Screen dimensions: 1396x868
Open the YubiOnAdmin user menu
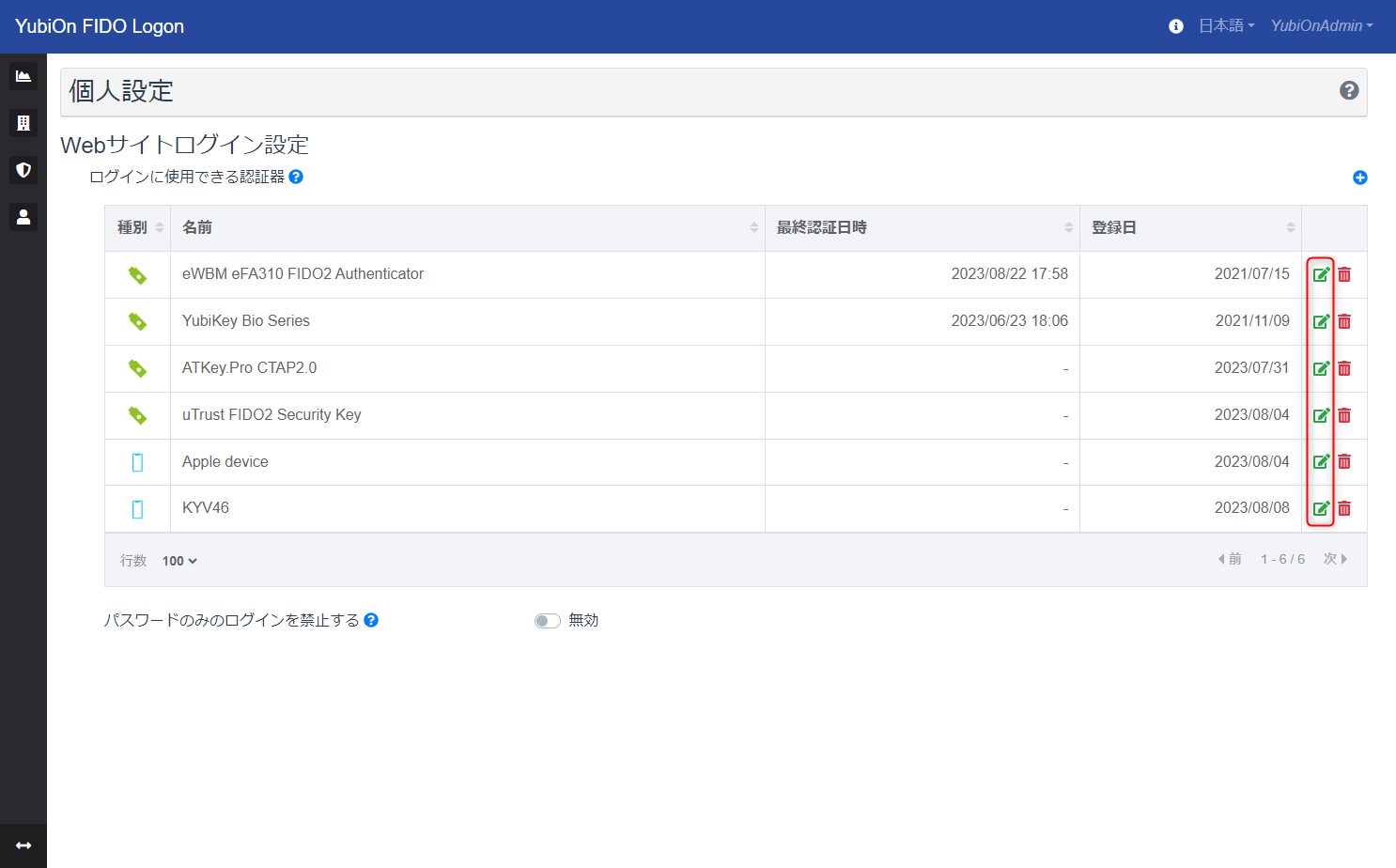(x=1322, y=26)
